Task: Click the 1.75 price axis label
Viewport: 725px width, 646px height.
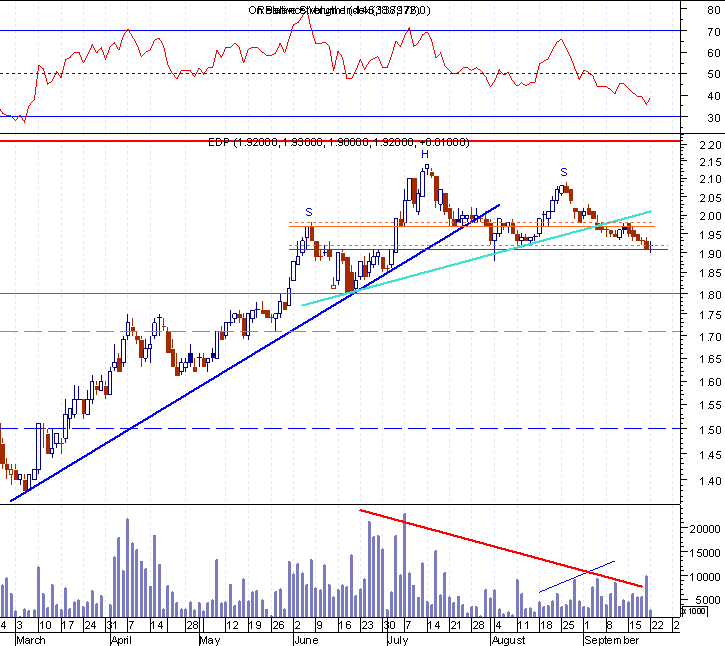Action: pyautogui.click(x=710, y=315)
